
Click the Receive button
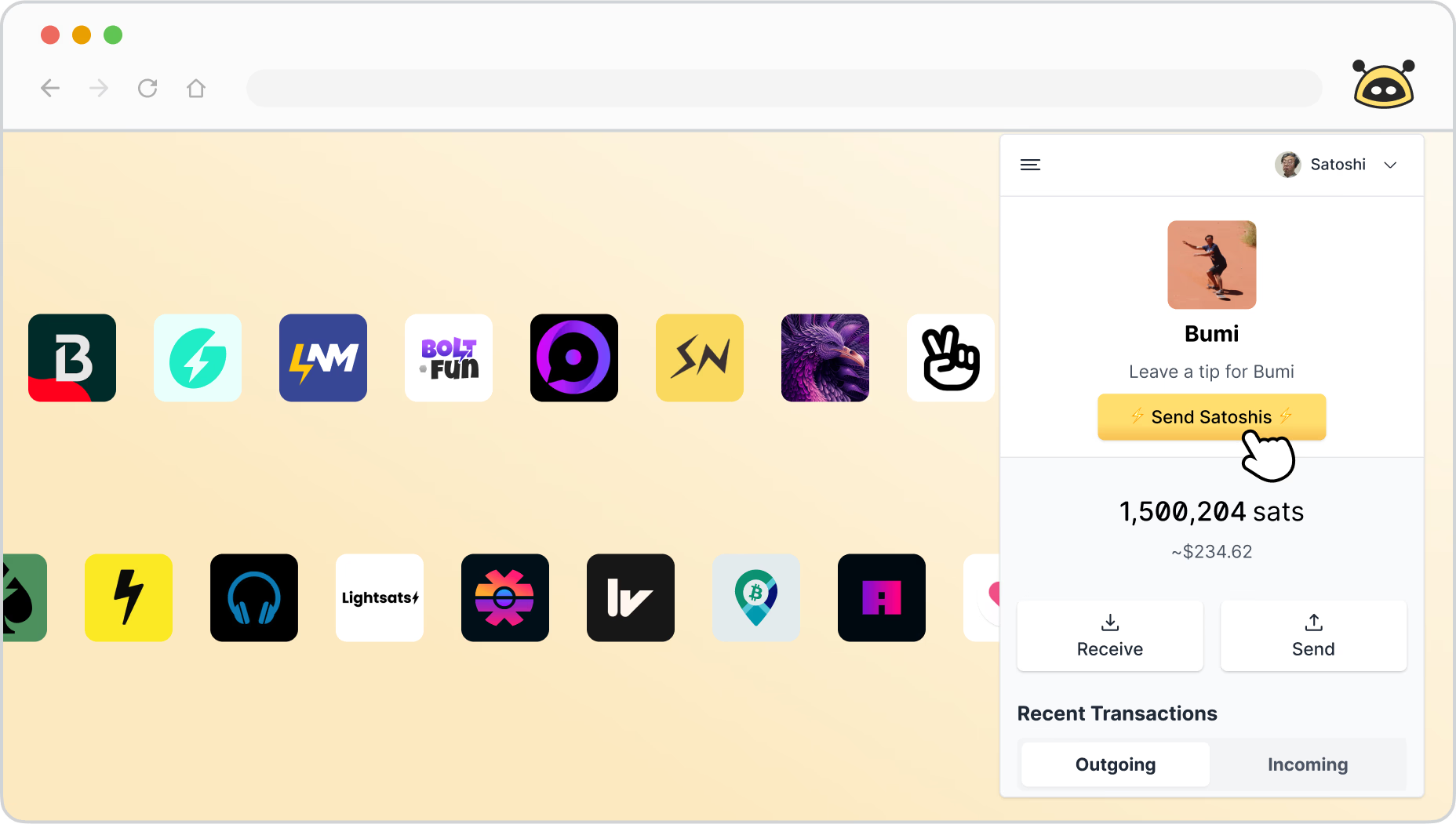click(1110, 636)
